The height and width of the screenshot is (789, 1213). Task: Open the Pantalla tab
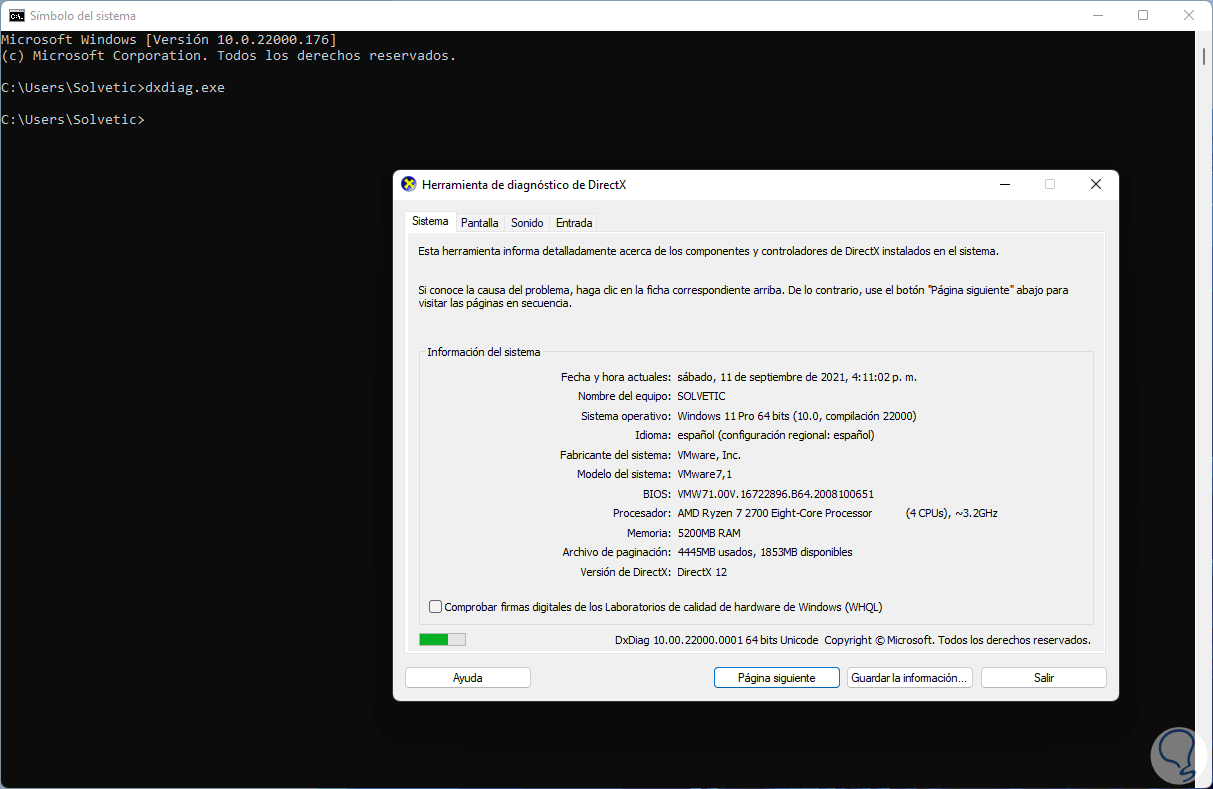pyautogui.click(x=480, y=223)
